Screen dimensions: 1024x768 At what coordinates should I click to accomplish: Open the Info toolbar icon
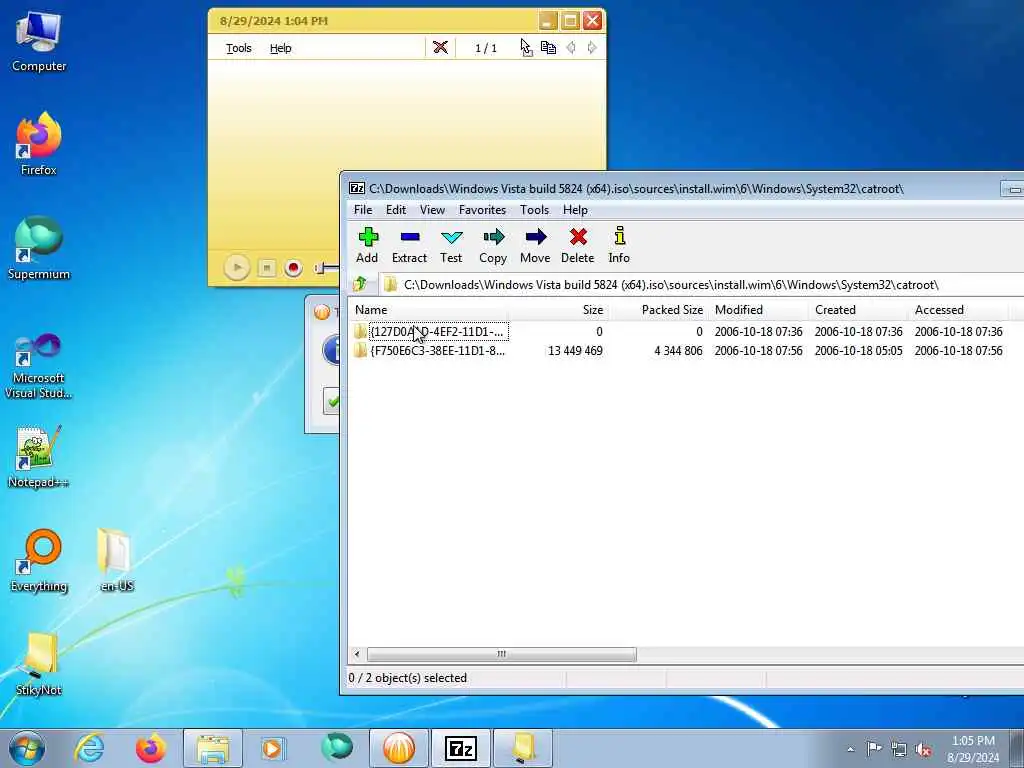(619, 245)
